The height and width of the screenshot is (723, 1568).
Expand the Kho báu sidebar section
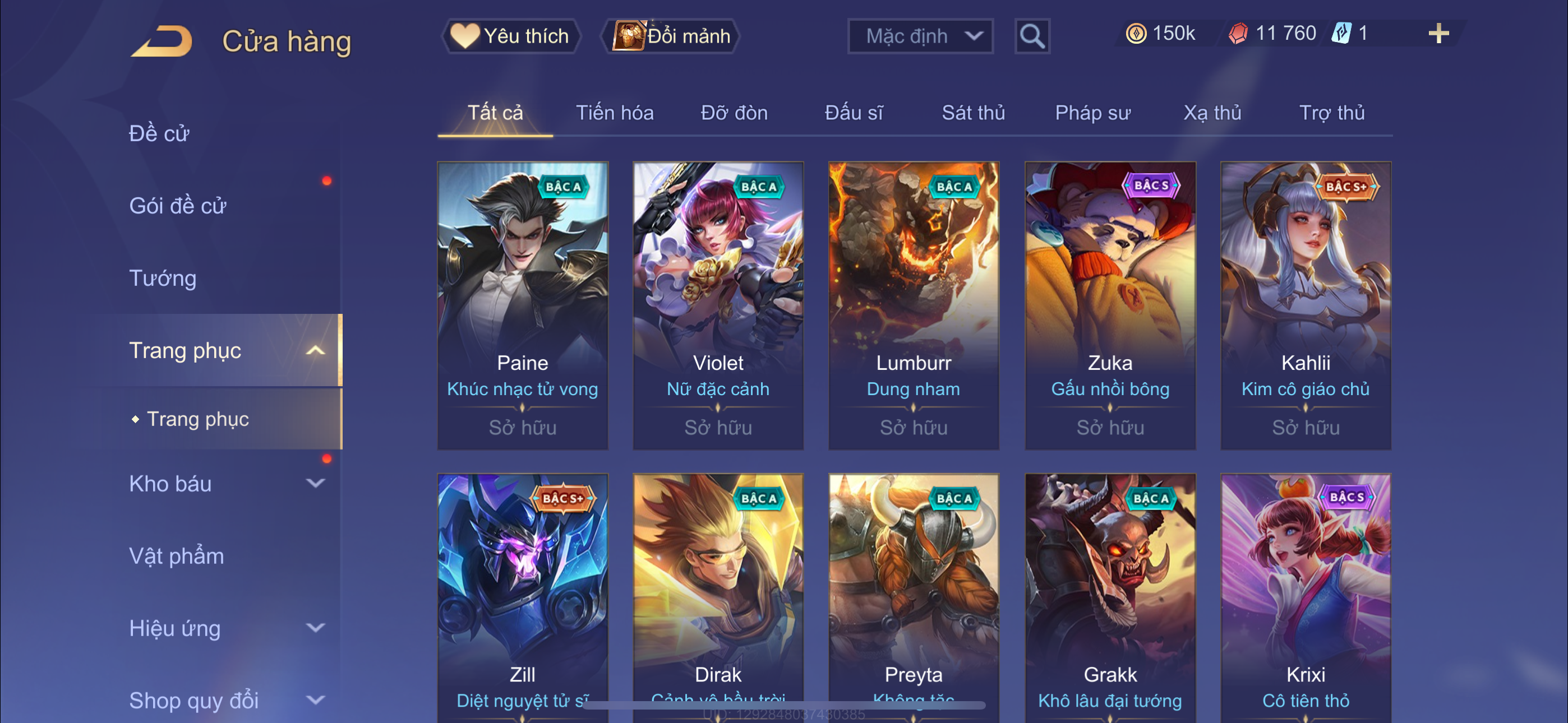pos(315,484)
